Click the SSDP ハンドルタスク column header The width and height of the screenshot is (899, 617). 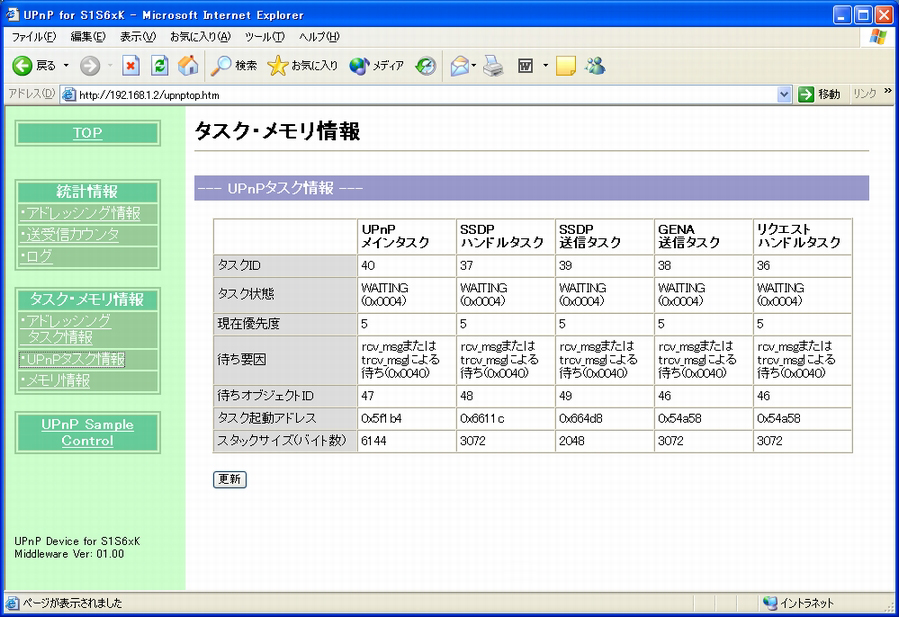(x=506, y=236)
